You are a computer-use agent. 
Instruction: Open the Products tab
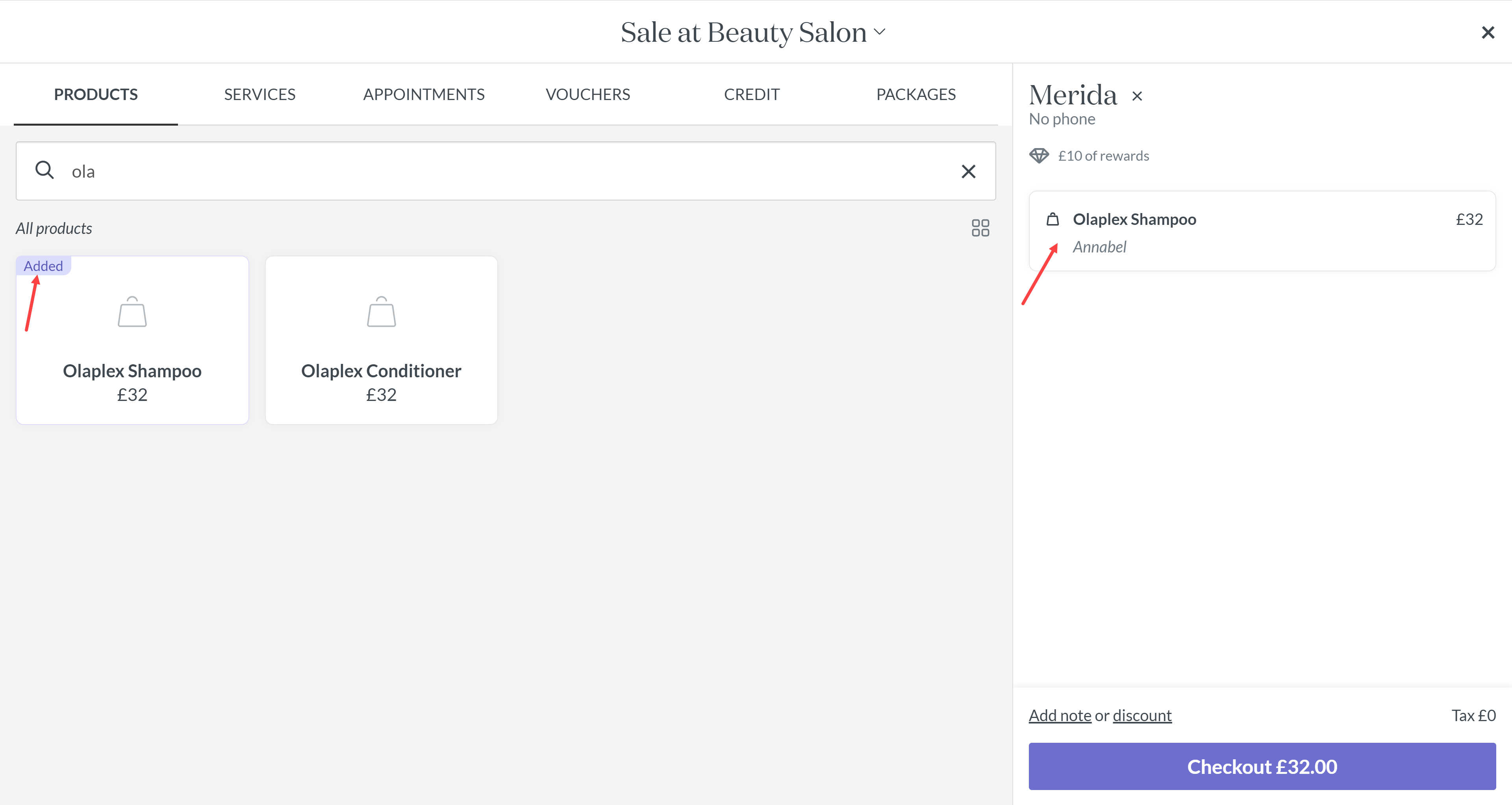[x=96, y=95]
